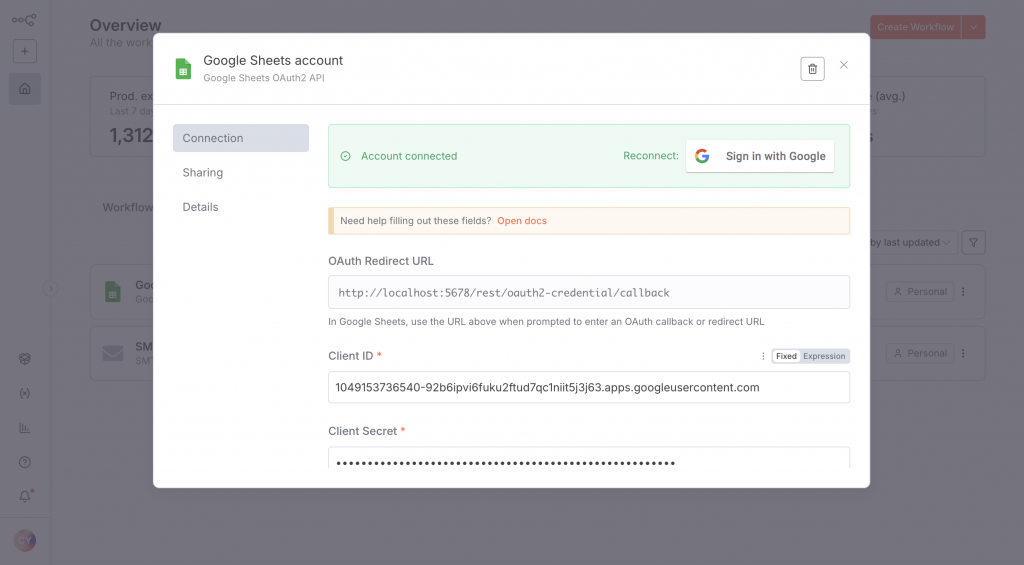Viewport: 1024px width, 565px height.
Task: Open docs link in help banner
Action: point(522,221)
